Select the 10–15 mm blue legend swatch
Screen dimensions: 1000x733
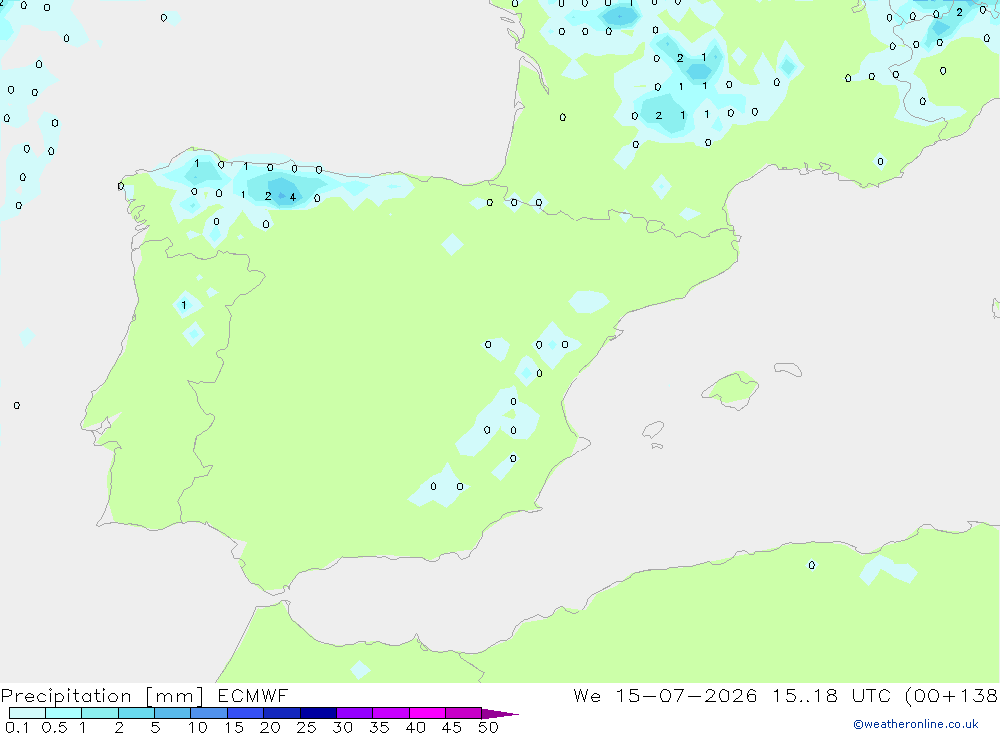tap(209, 713)
